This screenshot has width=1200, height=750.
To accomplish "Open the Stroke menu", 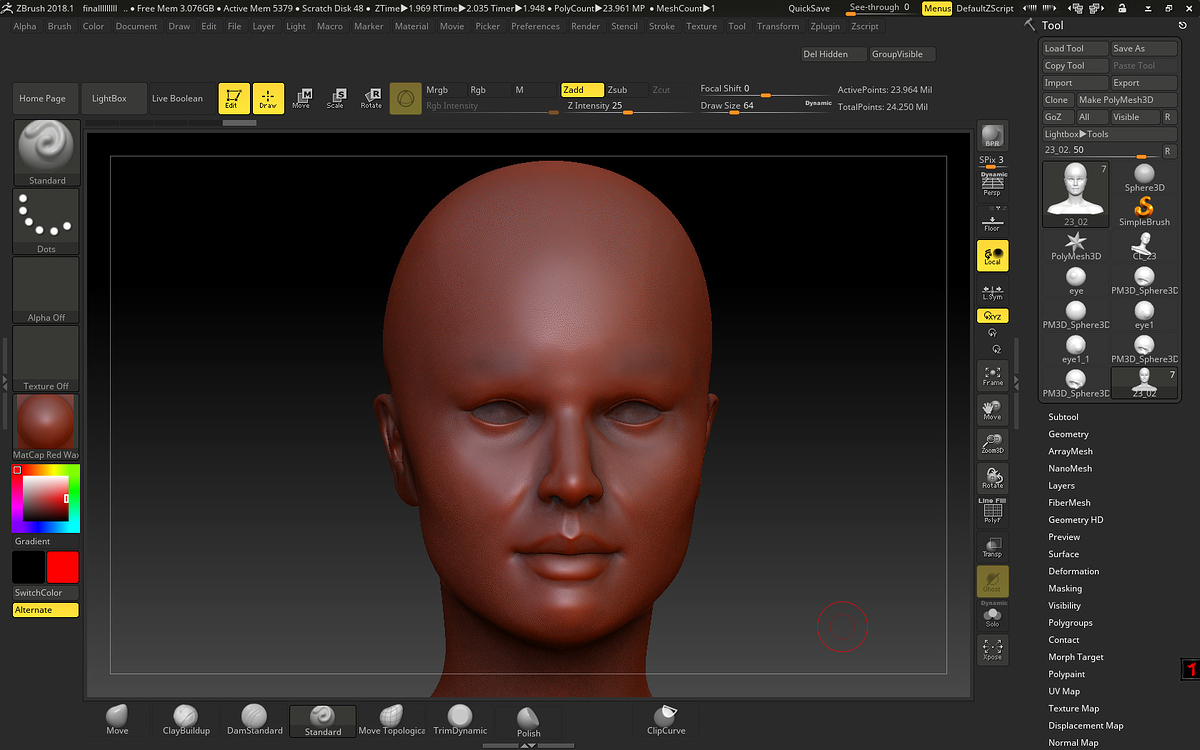I will (x=662, y=26).
